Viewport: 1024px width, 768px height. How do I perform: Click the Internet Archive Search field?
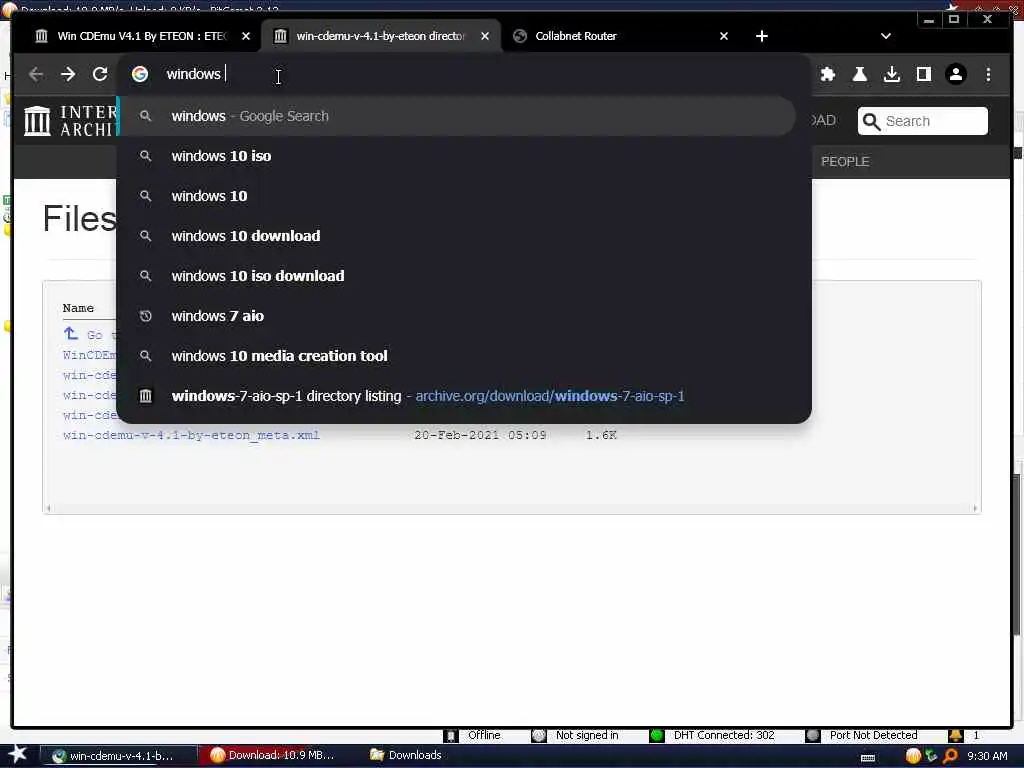click(922, 121)
